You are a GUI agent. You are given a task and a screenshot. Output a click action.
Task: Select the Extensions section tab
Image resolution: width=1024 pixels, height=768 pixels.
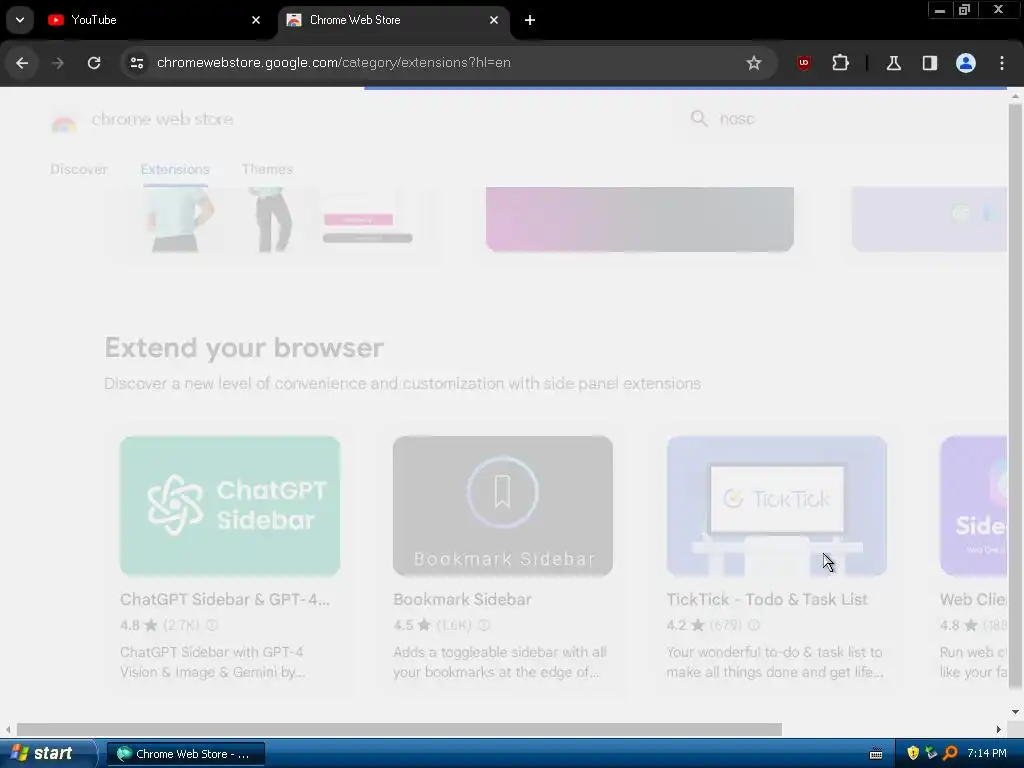[x=175, y=169]
